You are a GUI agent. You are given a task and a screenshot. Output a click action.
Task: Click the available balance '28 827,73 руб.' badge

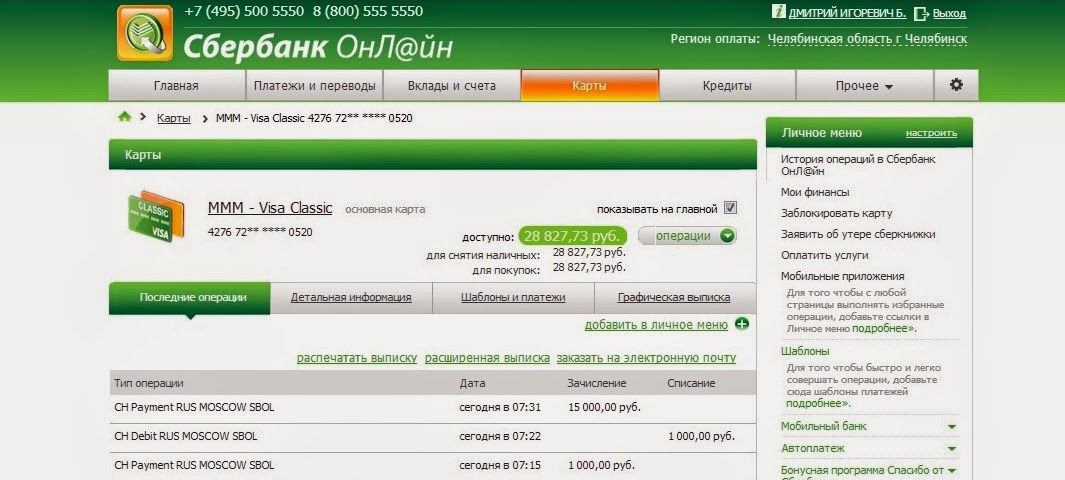point(573,236)
